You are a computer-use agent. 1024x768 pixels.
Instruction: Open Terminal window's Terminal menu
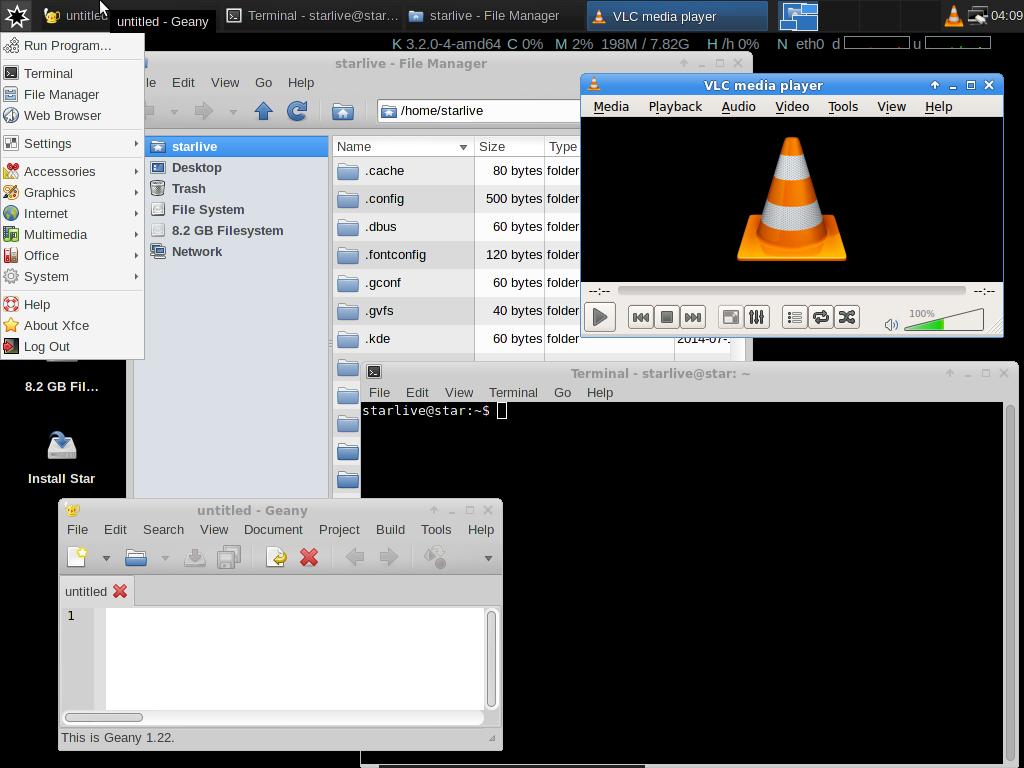click(513, 392)
